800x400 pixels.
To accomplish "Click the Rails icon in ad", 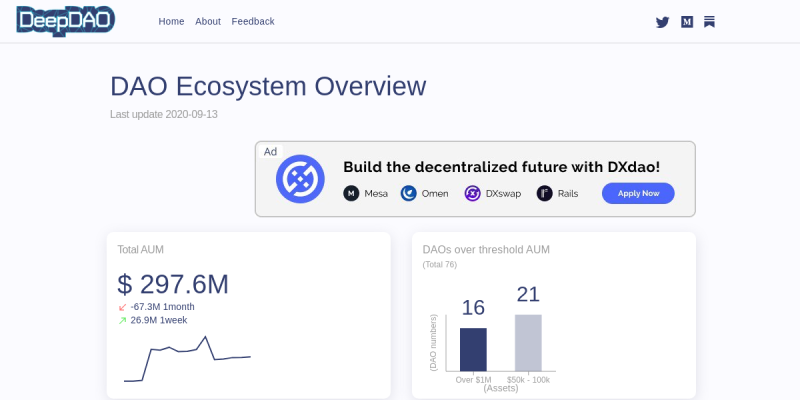I will pos(544,194).
